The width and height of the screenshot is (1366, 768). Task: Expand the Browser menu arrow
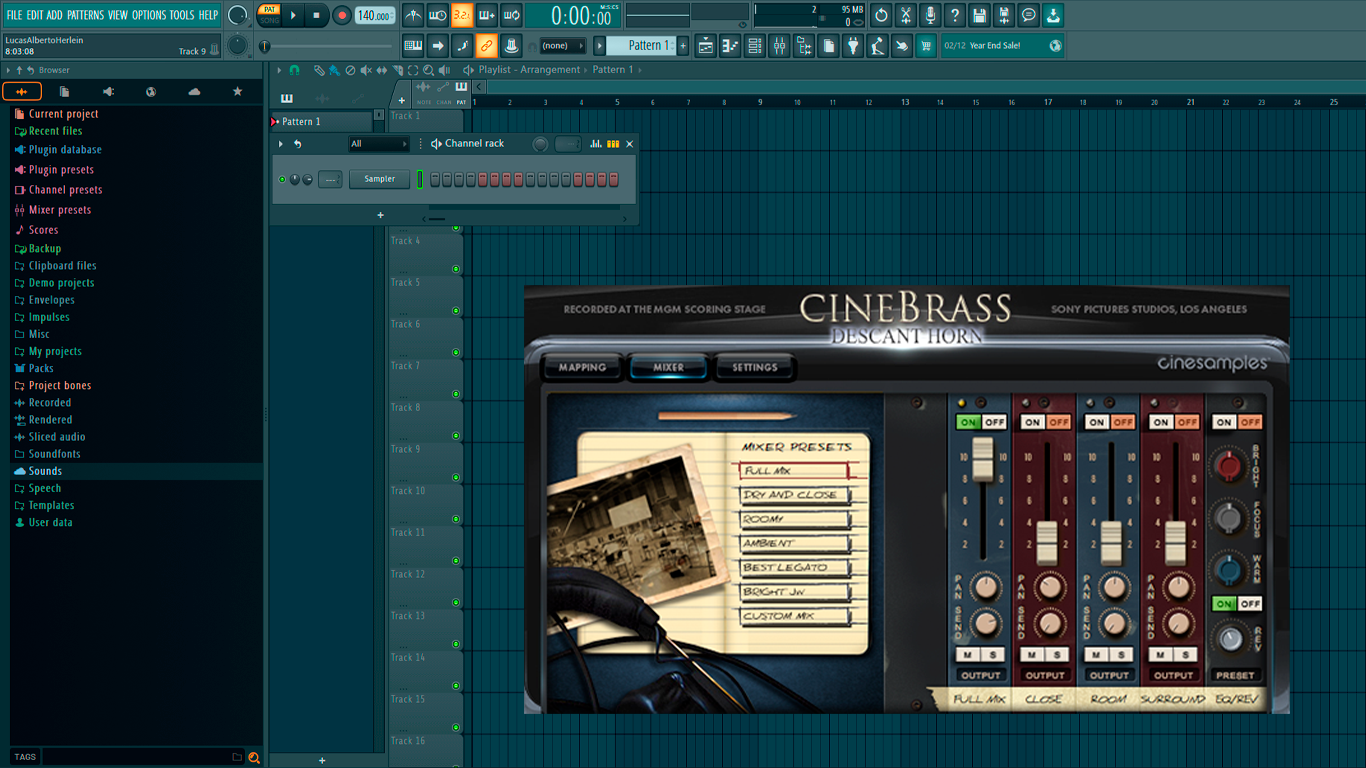tap(8, 70)
